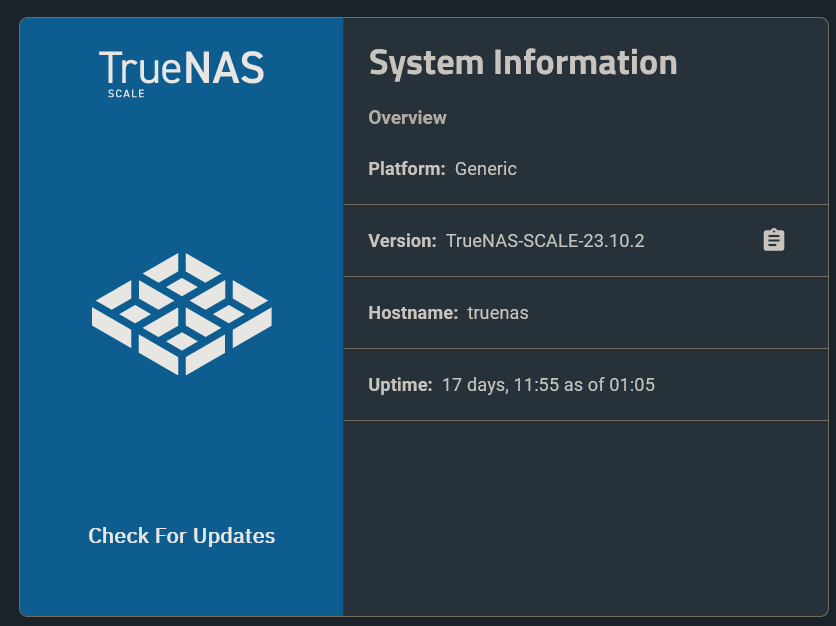This screenshot has width=836, height=626.
Task: Click the uptime value '17 days, 11:55 as of 01:05'
Action: pyautogui.click(x=548, y=385)
